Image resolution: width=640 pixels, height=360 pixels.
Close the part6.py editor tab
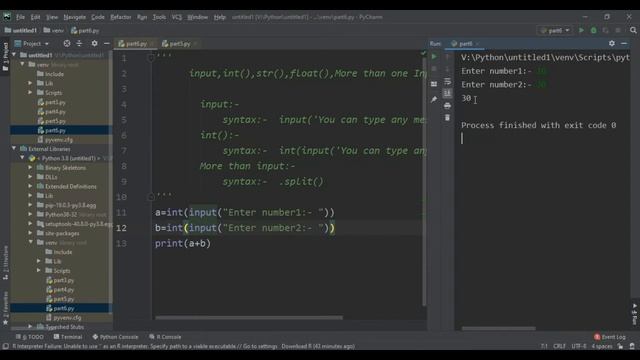[x=152, y=44]
